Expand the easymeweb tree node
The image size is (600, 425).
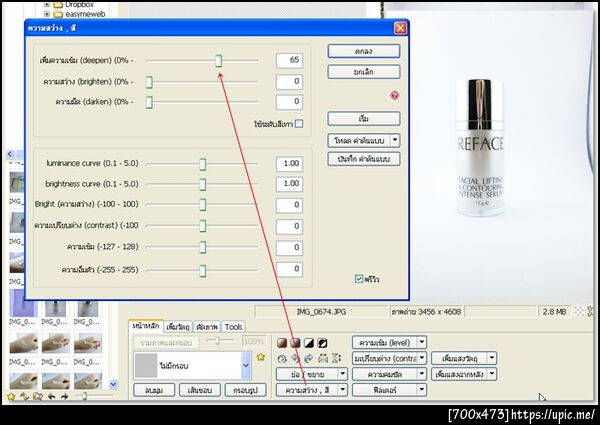click(46, 14)
